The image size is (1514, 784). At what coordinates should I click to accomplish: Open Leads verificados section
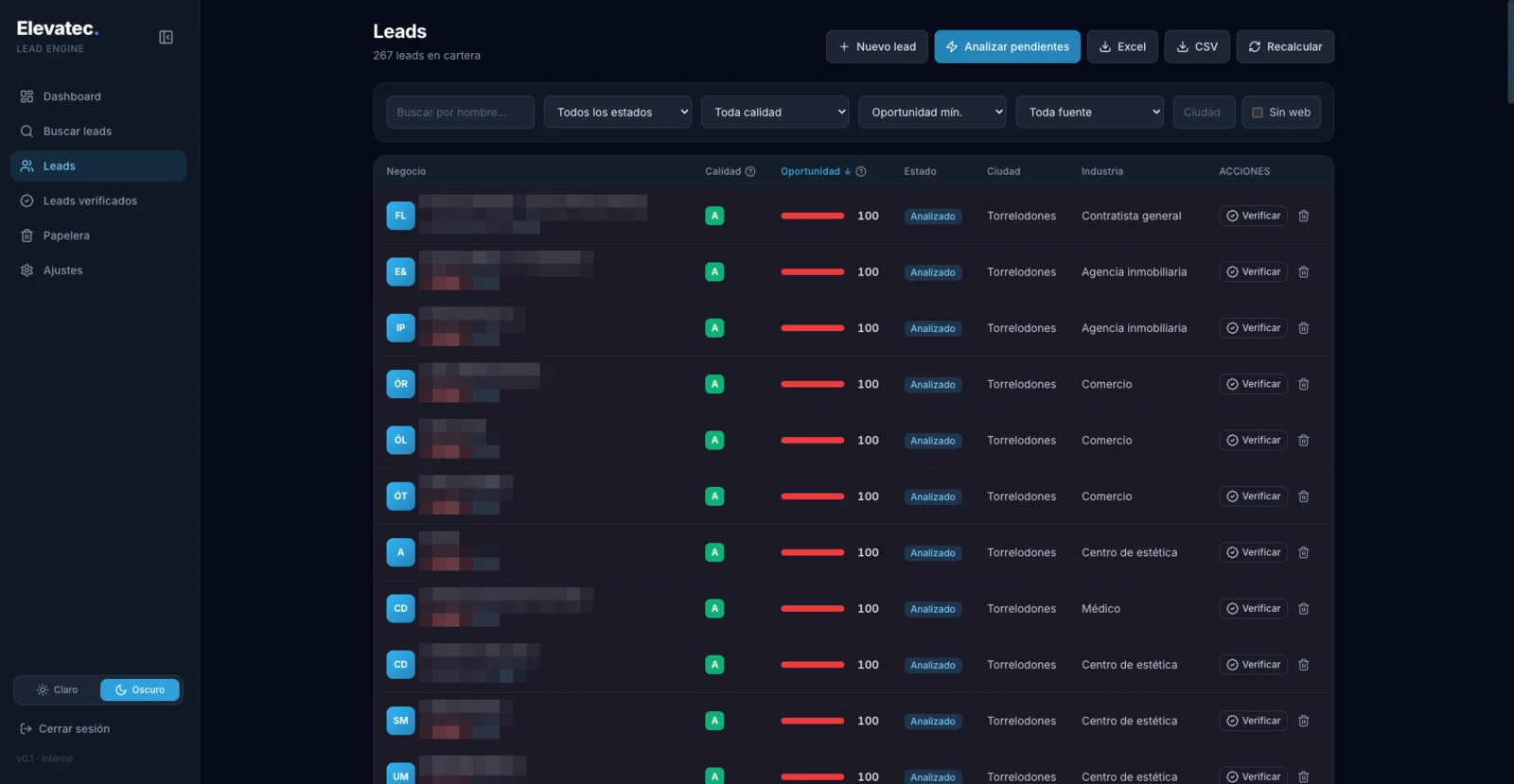click(98, 200)
